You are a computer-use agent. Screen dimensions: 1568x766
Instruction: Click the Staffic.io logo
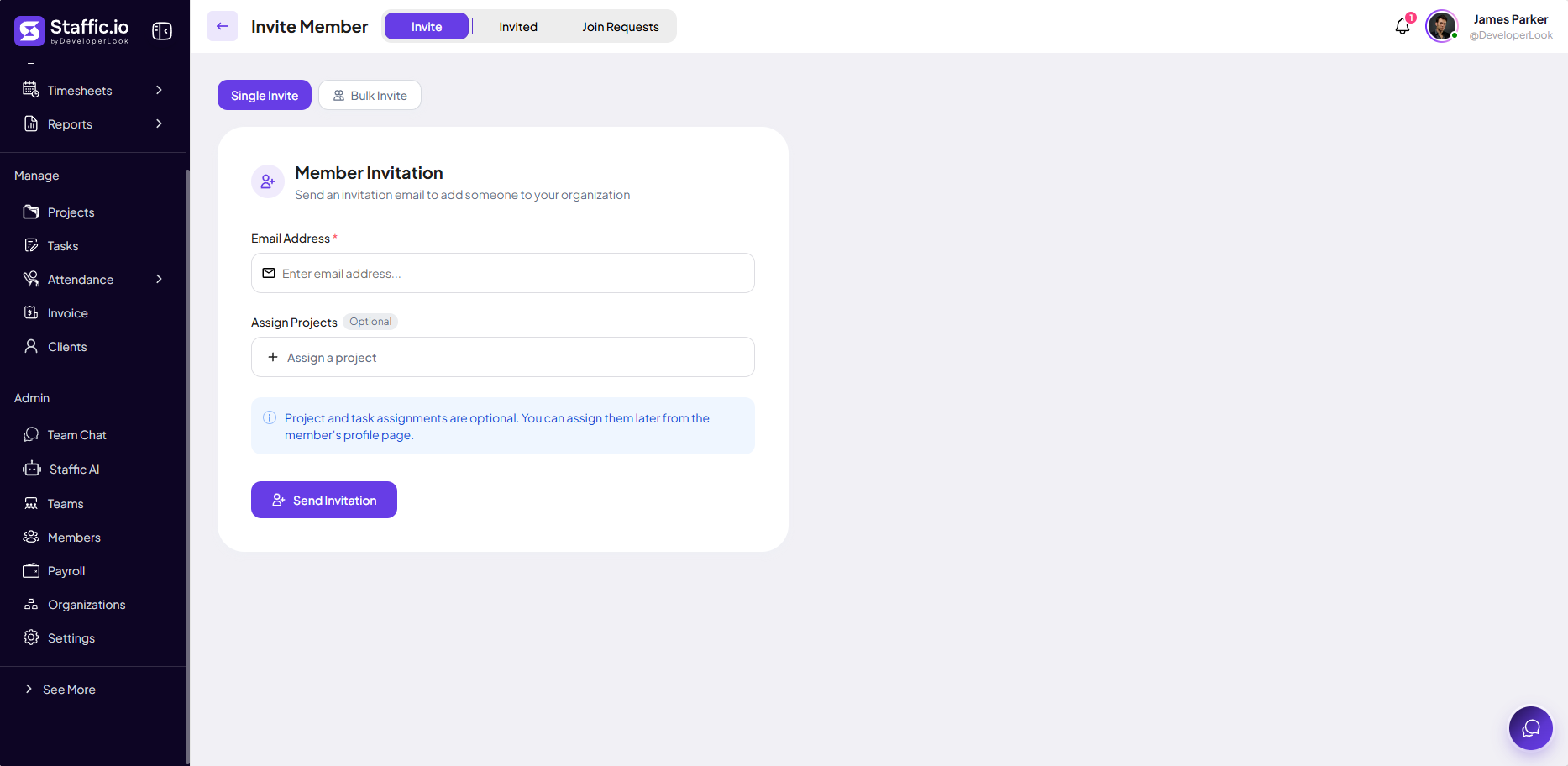click(71, 30)
